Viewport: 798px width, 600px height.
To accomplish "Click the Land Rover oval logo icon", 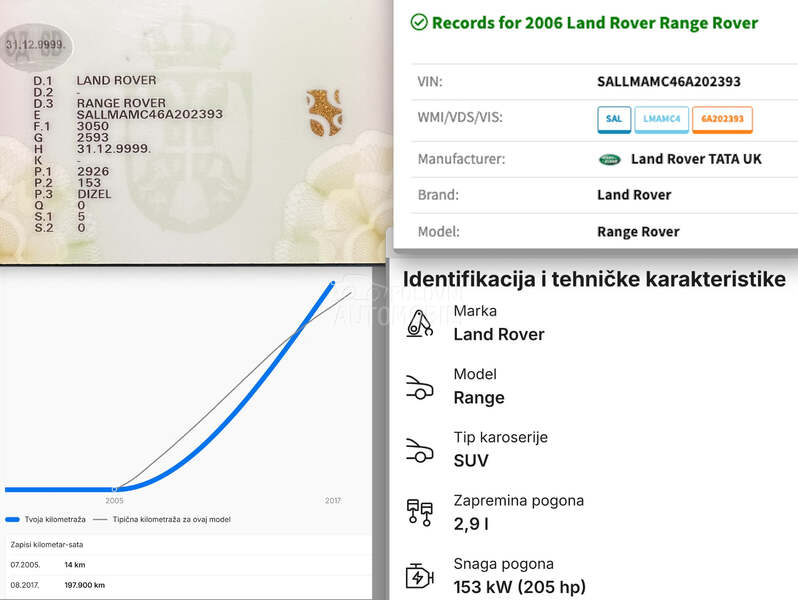I will click(x=609, y=159).
